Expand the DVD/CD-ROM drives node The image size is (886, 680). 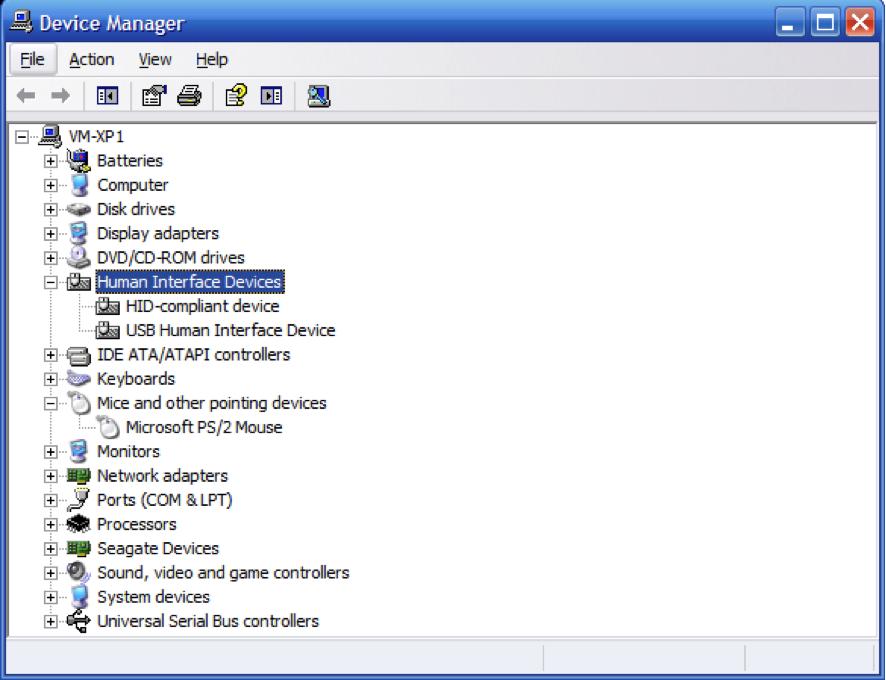[x=50, y=258]
